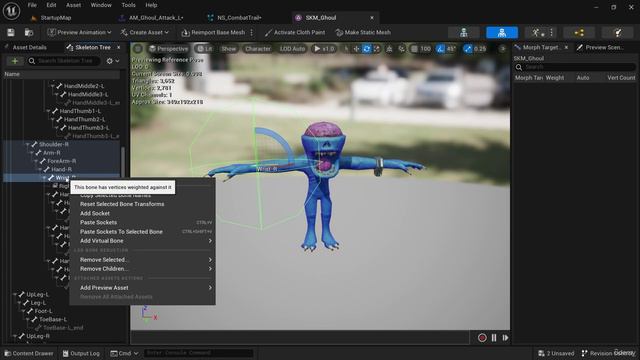Click the bone icon of Shoulder-R
The width and height of the screenshot is (640, 360).
34,144
